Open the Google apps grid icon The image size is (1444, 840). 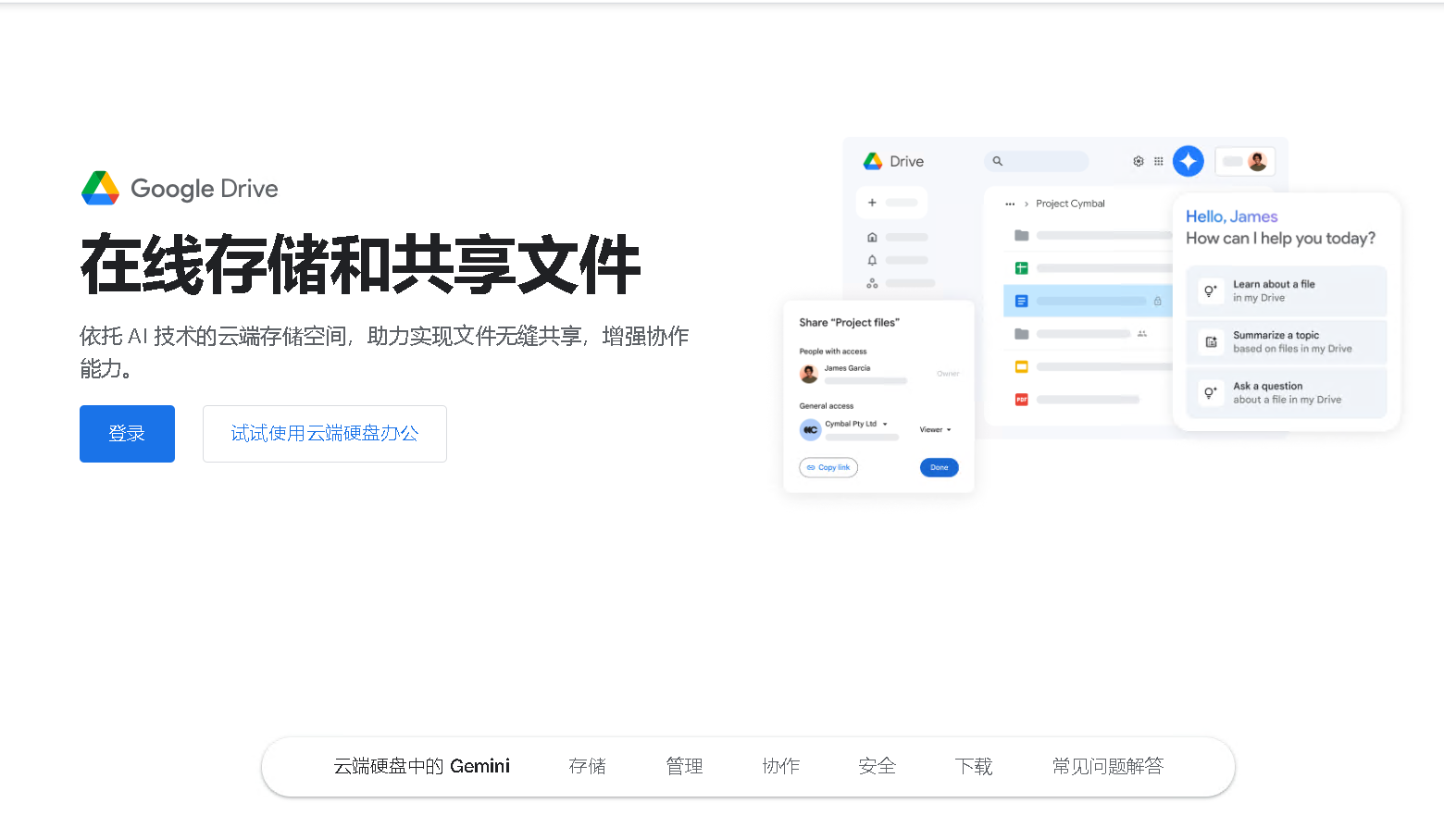[x=1158, y=161]
